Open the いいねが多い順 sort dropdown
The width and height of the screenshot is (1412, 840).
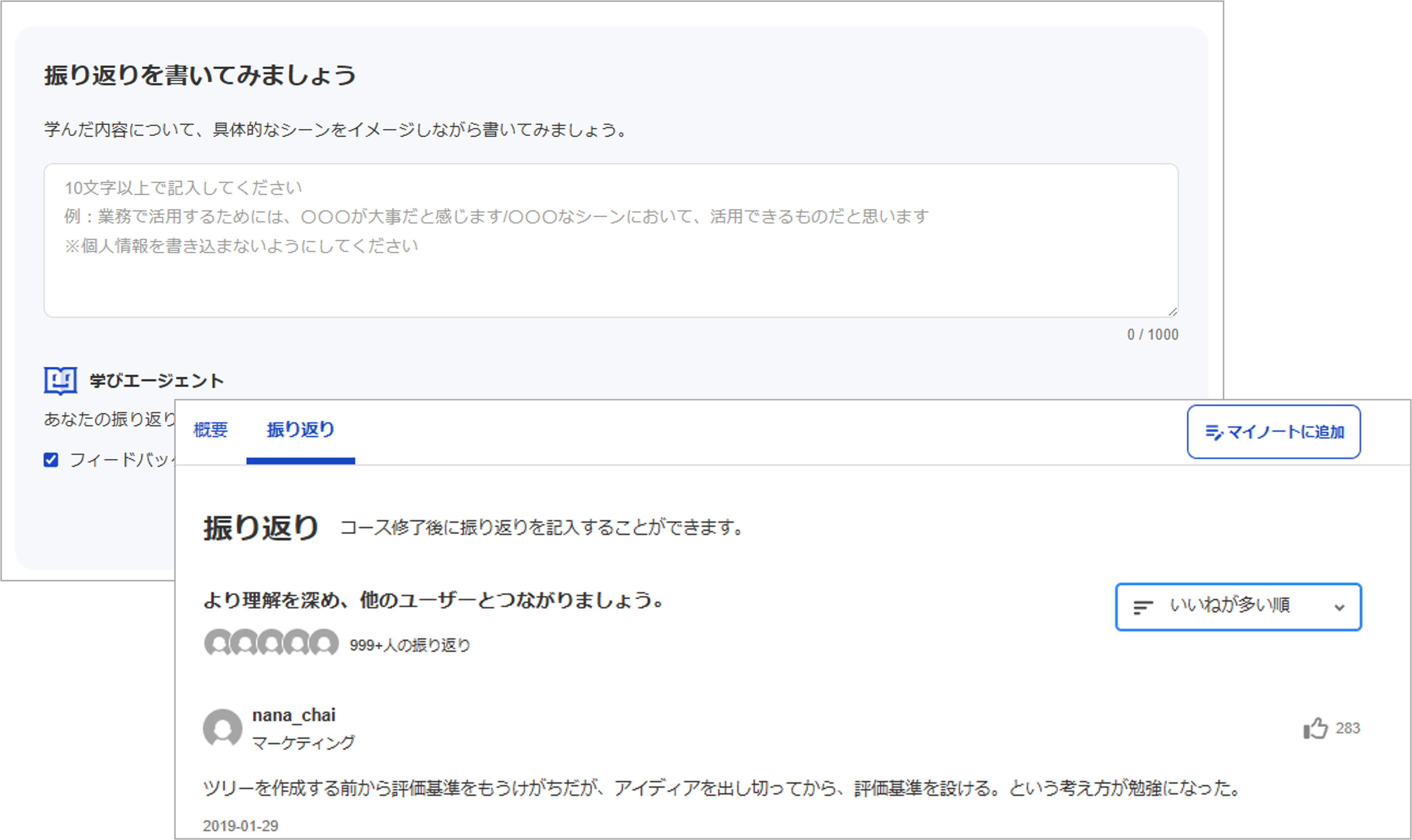[1238, 607]
